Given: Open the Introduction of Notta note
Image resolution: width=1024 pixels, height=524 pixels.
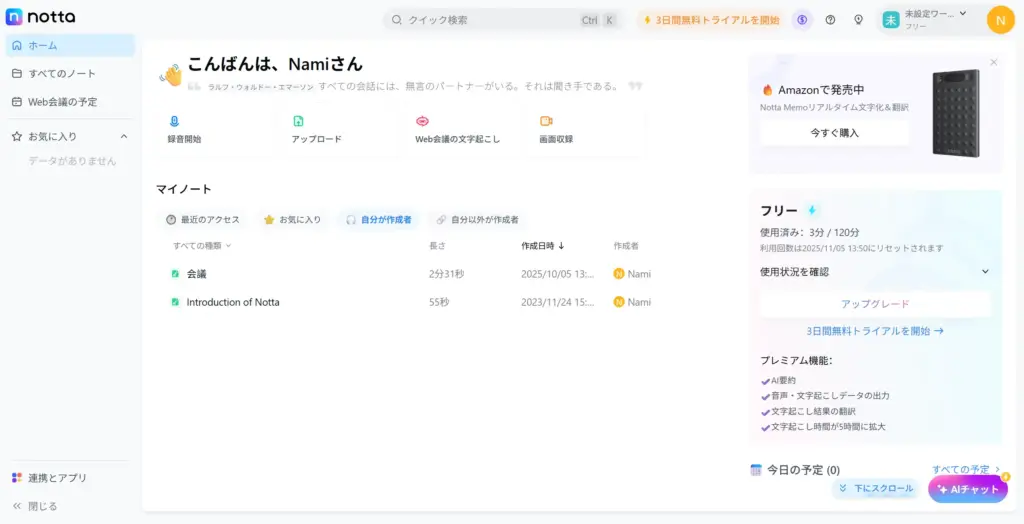Looking at the screenshot, I should (x=233, y=303).
